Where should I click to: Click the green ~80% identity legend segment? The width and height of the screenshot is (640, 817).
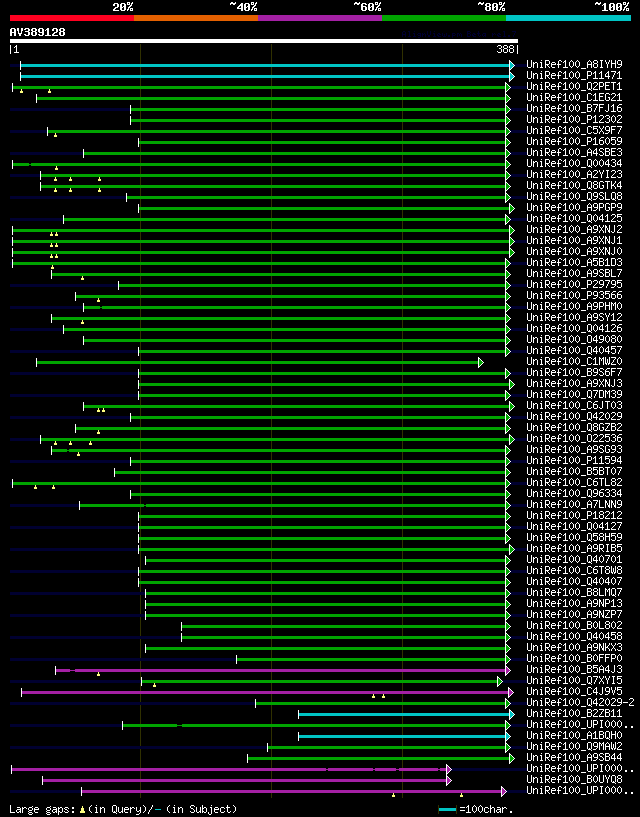tap(444, 18)
